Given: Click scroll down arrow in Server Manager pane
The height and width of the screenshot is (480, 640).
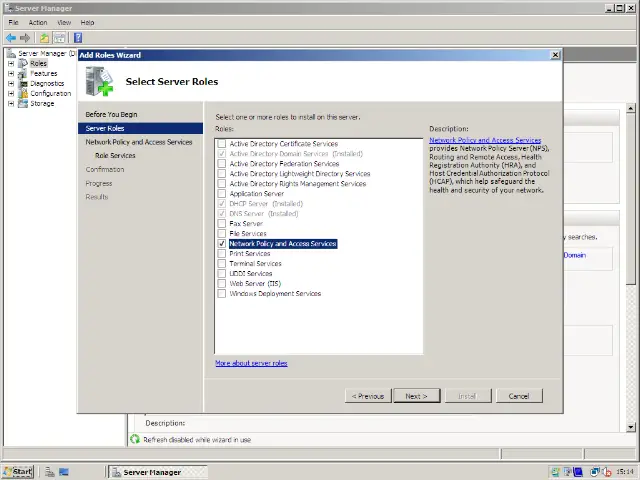Looking at the screenshot, I should click(x=631, y=427).
